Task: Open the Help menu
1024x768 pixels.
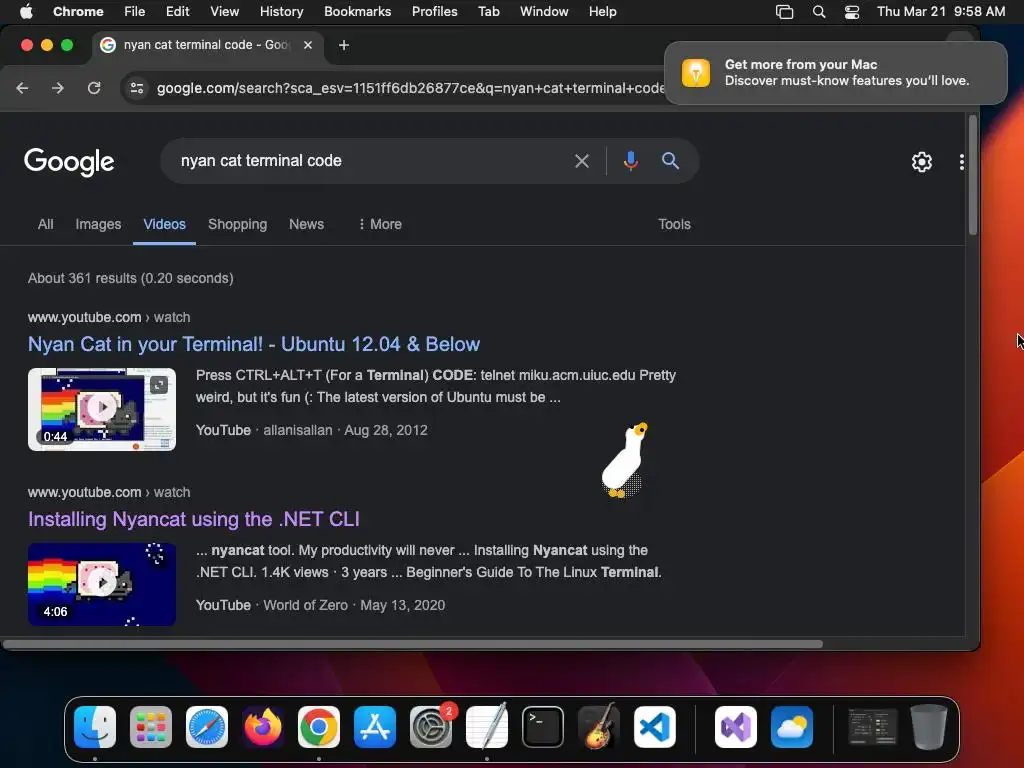Action: pyautogui.click(x=602, y=11)
